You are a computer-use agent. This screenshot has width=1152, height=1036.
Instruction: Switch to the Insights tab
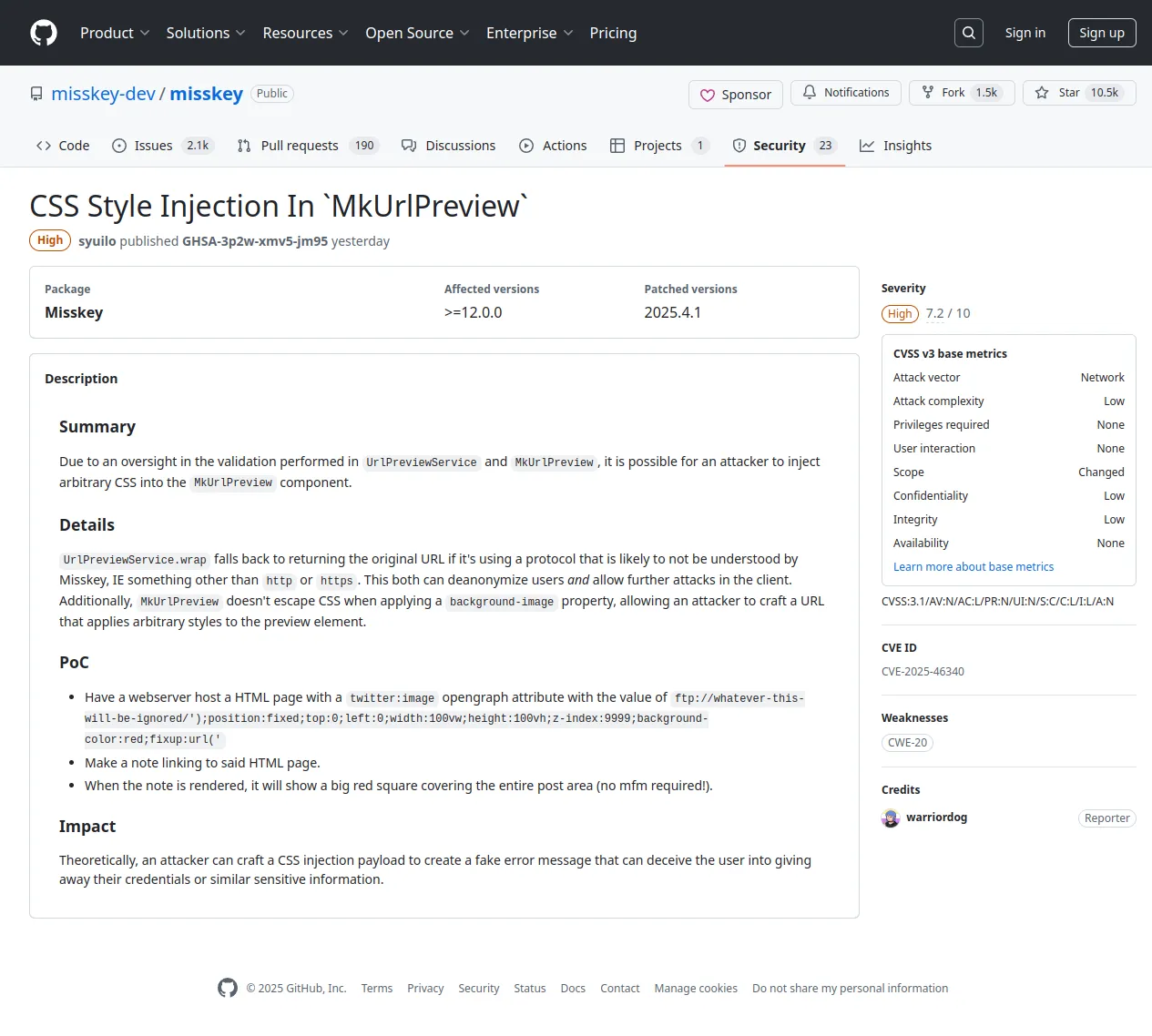point(896,146)
